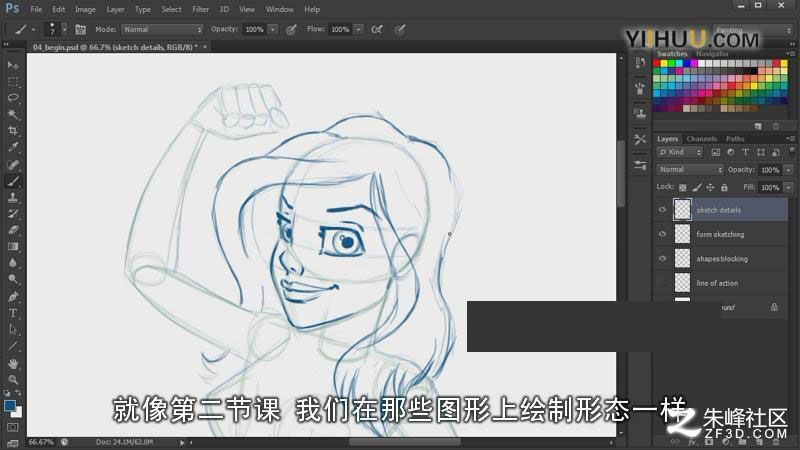Switch to the Paths tab
The width and height of the screenshot is (800, 450).
[x=735, y=139]
